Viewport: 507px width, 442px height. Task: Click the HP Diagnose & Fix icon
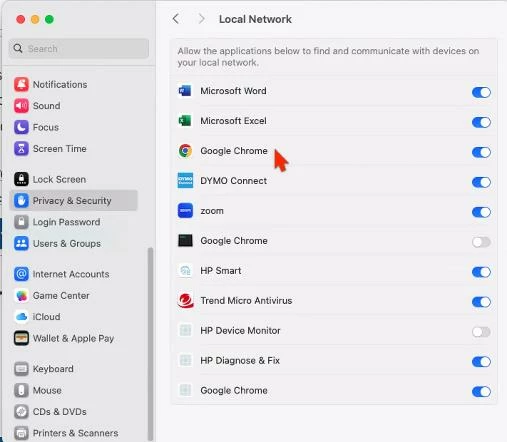185,360
